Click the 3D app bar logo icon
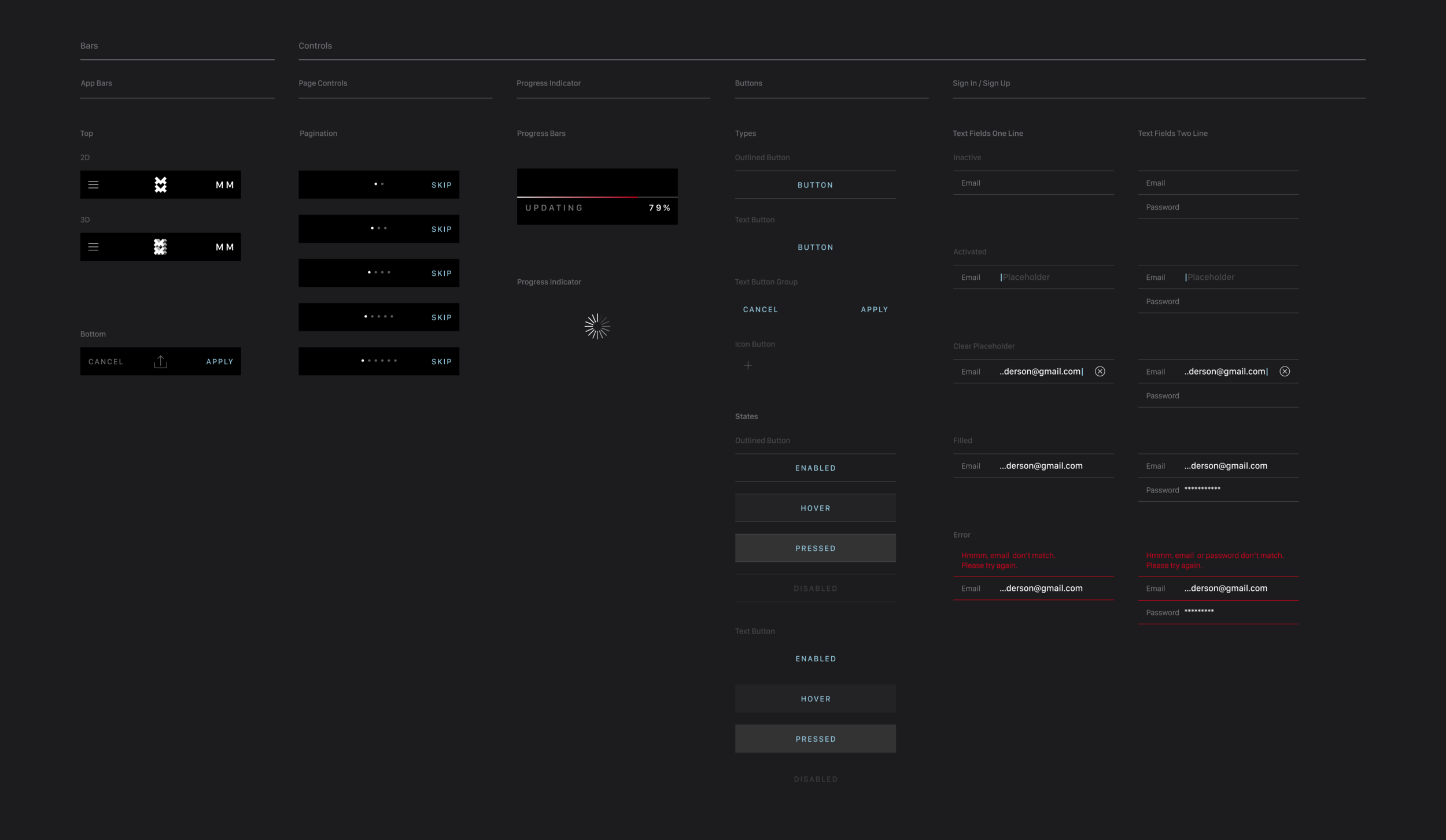This screenshot has height=840, width=1446. coord(161,247)
